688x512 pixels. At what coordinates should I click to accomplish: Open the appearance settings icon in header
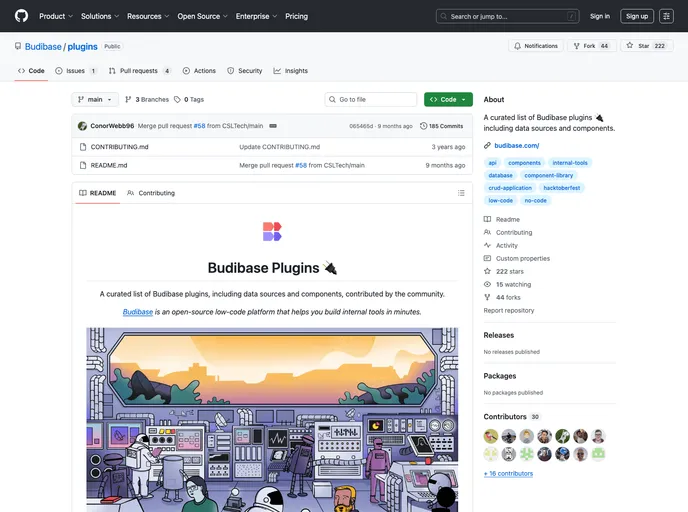pyautogui.click(x=666, y=16)
